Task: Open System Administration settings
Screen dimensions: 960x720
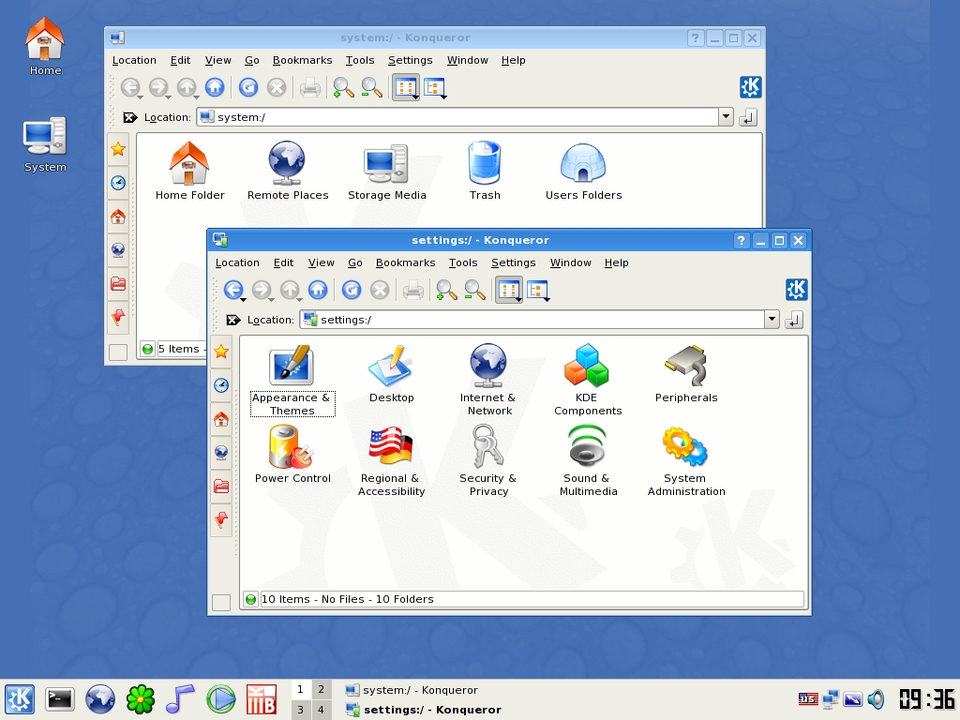Action: [x=686, y=447]
